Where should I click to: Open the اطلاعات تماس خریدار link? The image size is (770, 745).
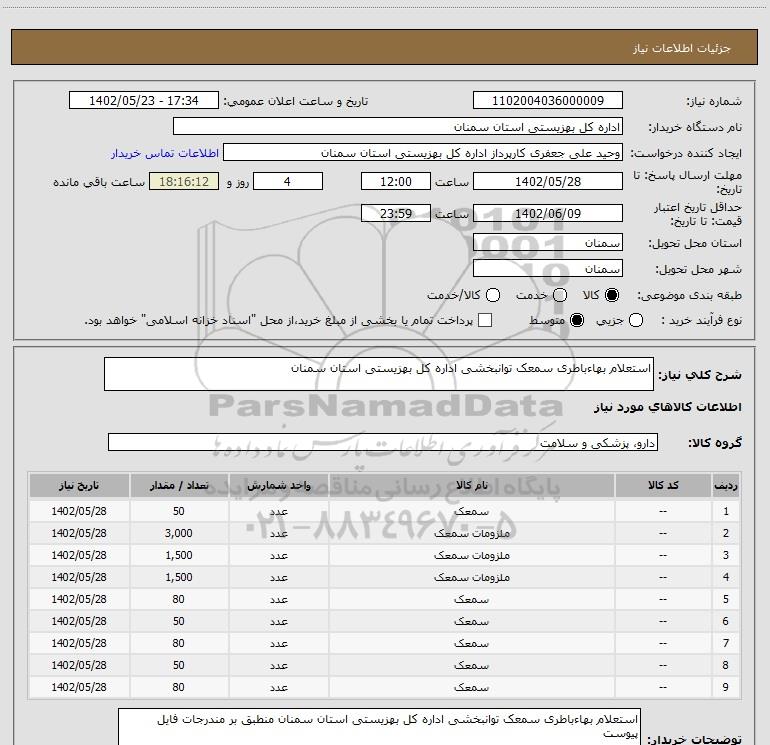coord(165,153)
